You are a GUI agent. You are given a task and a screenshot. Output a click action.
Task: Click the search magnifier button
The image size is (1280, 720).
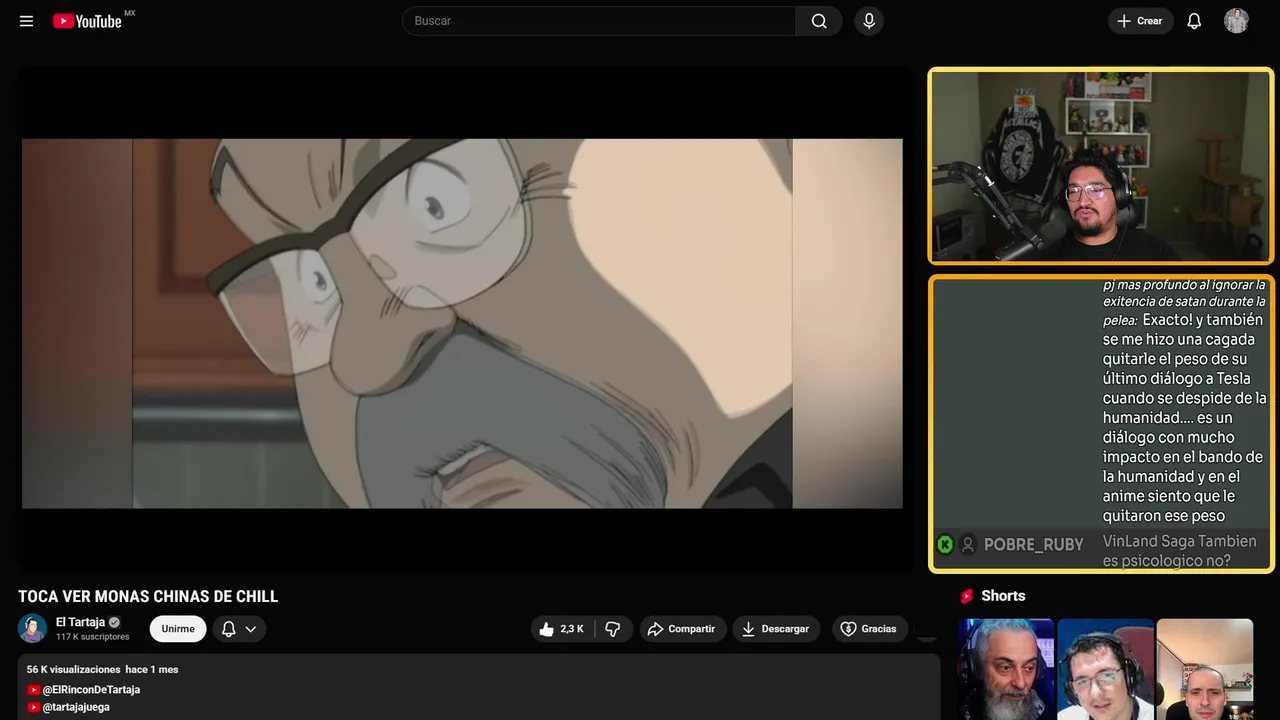pos(819,21)
